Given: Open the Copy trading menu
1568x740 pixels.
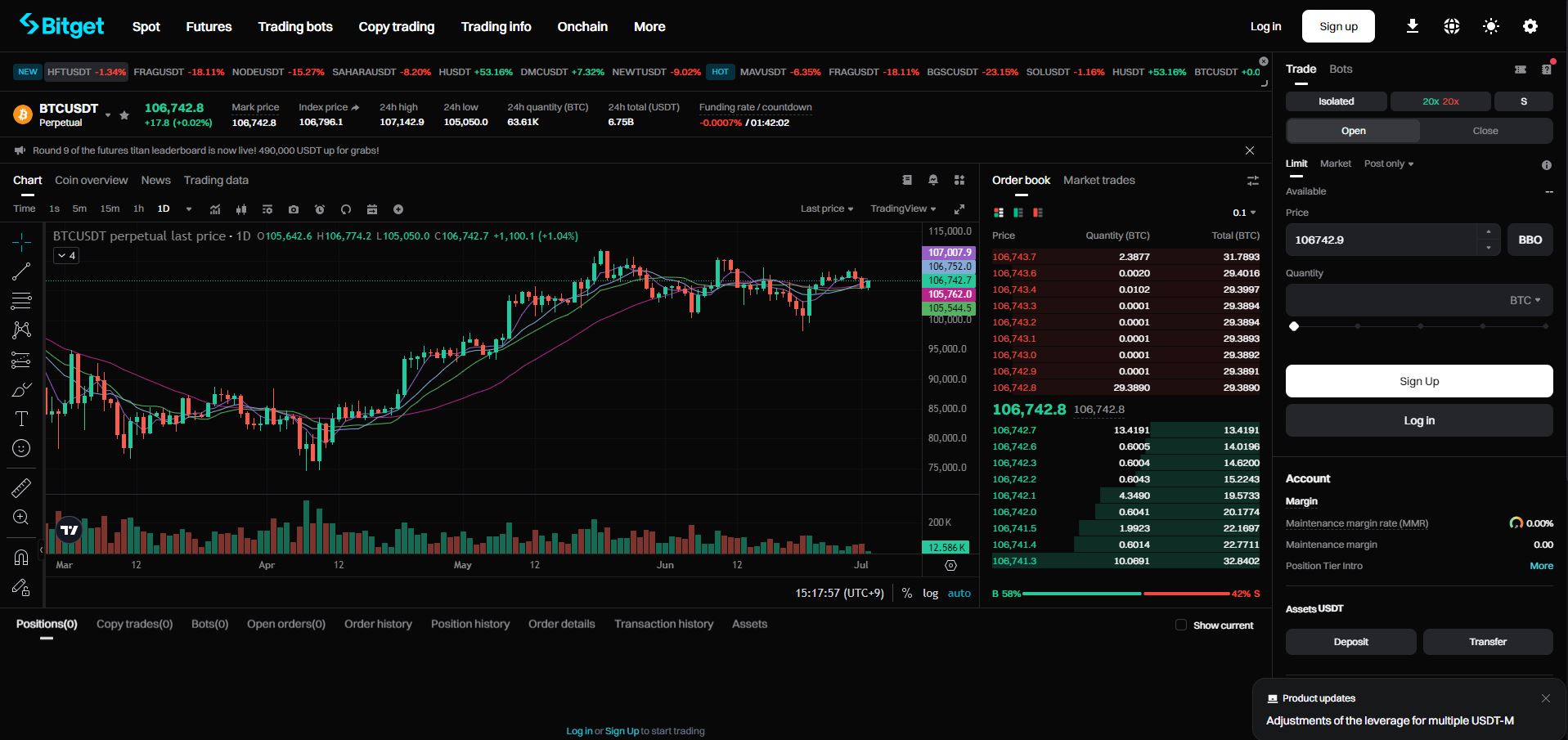Looking at the screenshot, I should pyautogui.click(x=397, y=26).
